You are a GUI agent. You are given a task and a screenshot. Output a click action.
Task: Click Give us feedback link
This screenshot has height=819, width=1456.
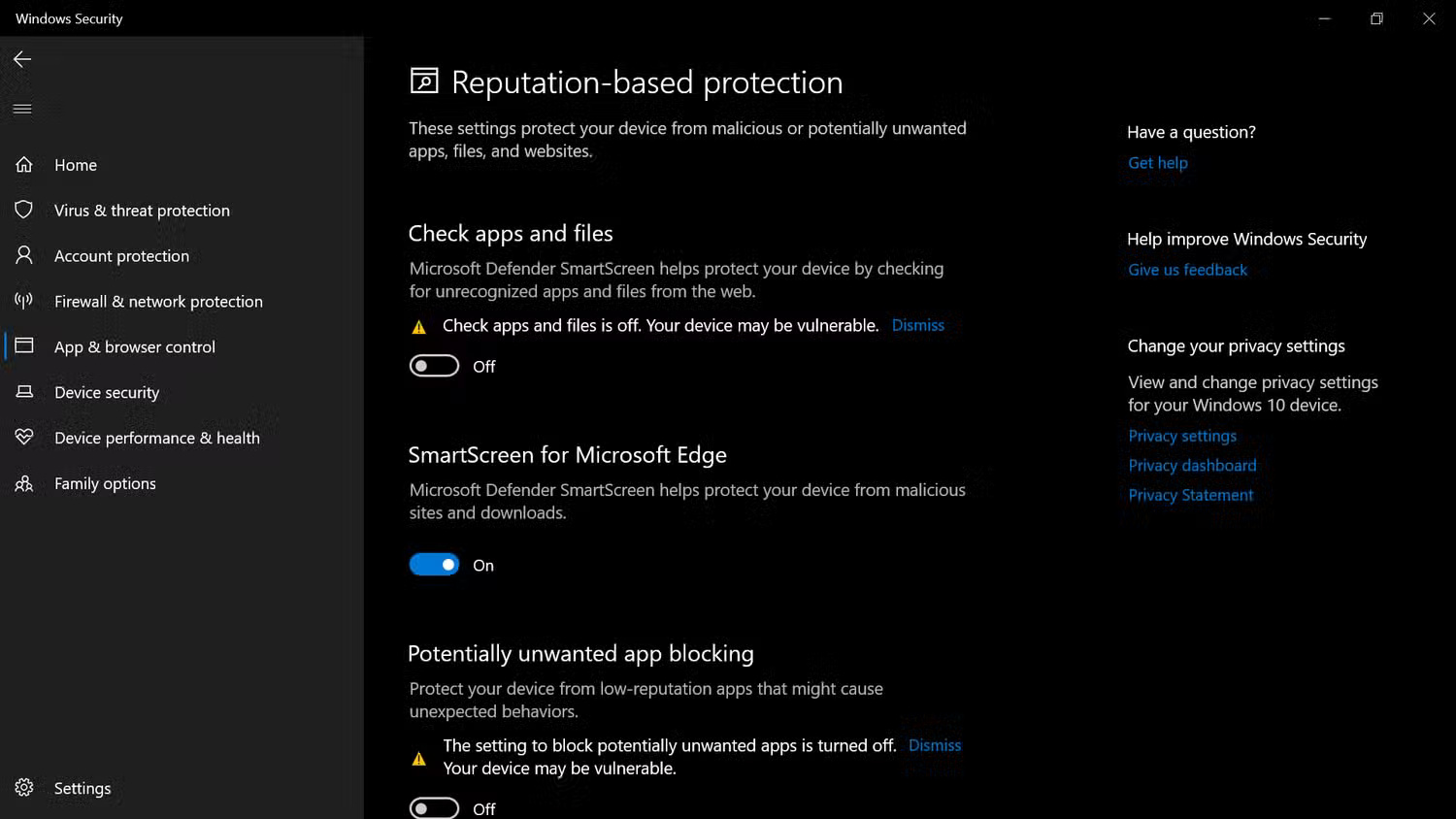pos(1187,270)
